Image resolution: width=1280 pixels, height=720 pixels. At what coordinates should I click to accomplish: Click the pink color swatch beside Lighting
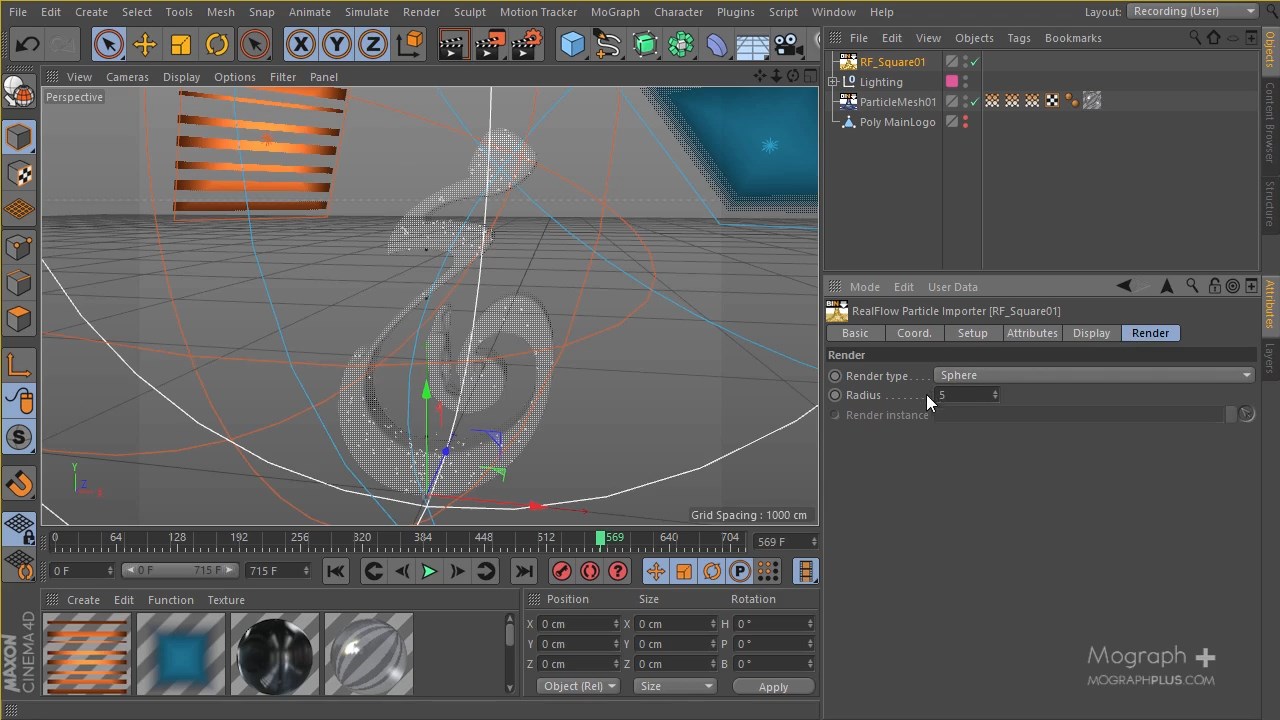tap(951, 81)
